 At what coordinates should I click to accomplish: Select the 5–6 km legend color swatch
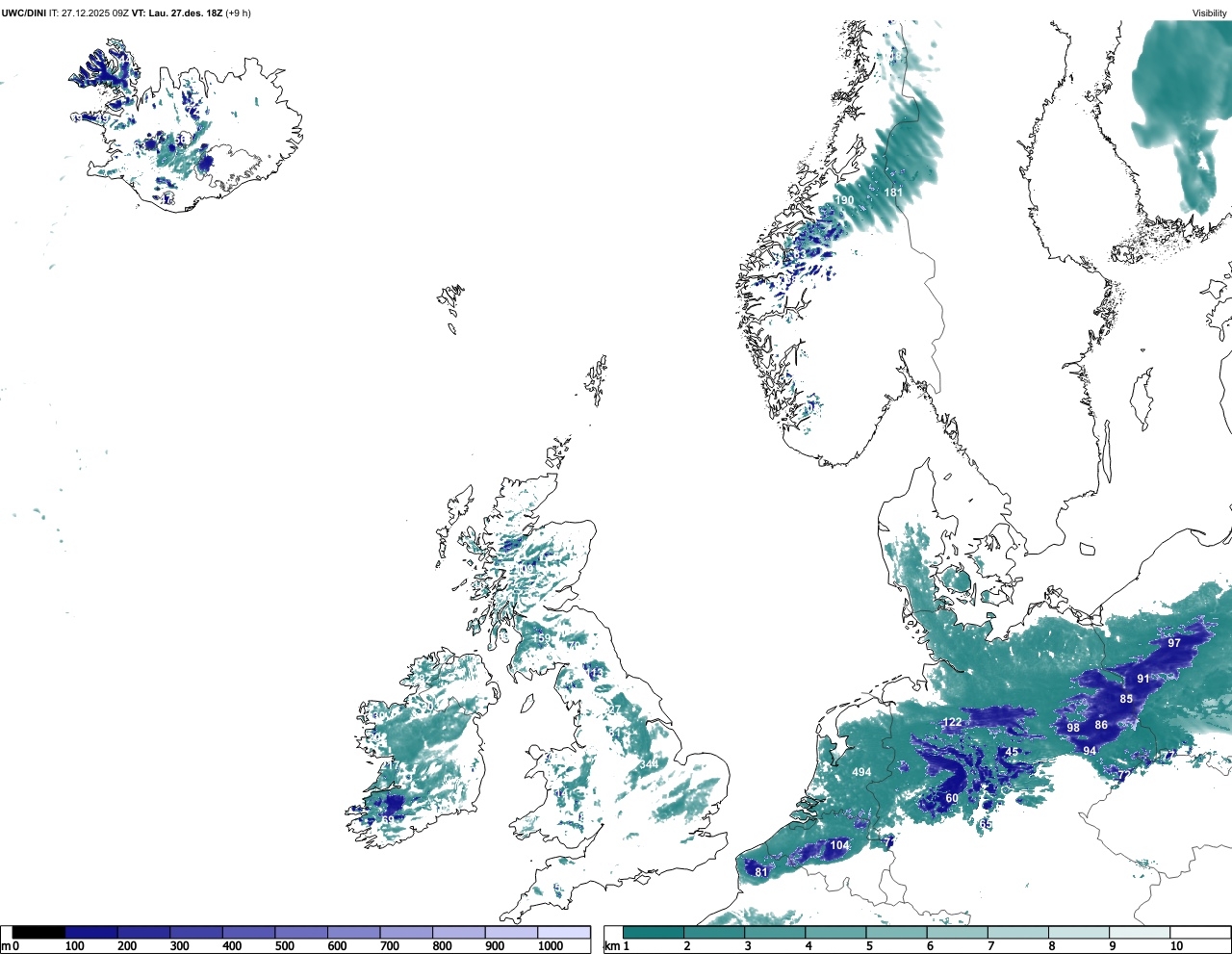click(x=897, y=932)
